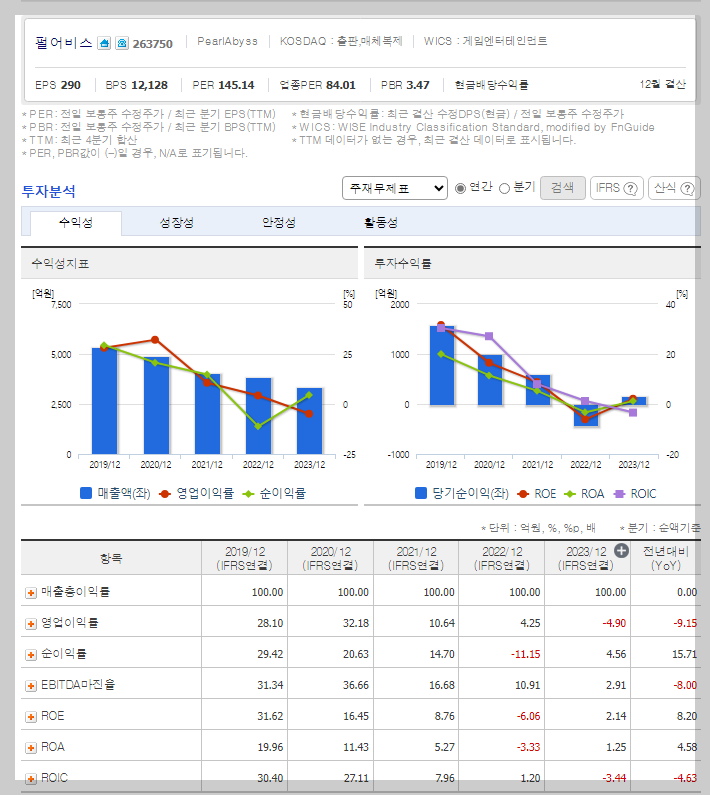Expand the ROA row

pos(31,747)
